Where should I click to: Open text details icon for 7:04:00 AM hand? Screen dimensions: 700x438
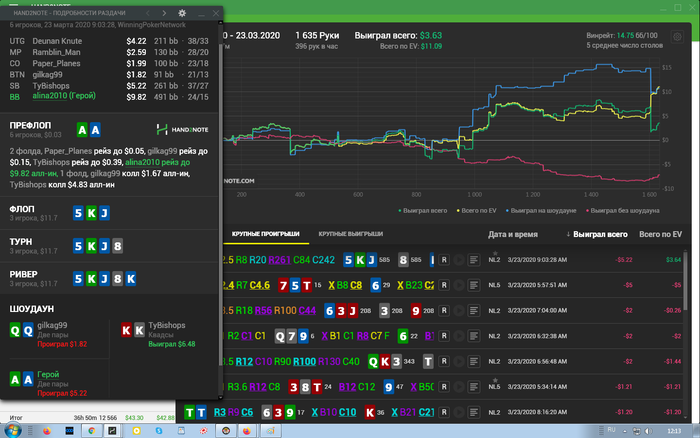pos(474,310)
